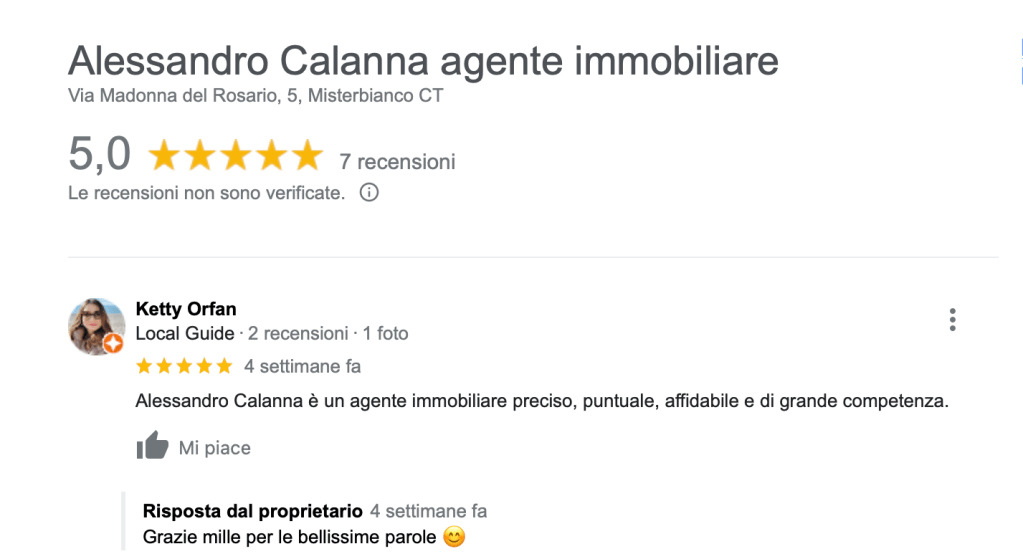Click the reviewer name Ketty Orfan
This screenshot has height=559, width=1023.
(x=186, y=309)
